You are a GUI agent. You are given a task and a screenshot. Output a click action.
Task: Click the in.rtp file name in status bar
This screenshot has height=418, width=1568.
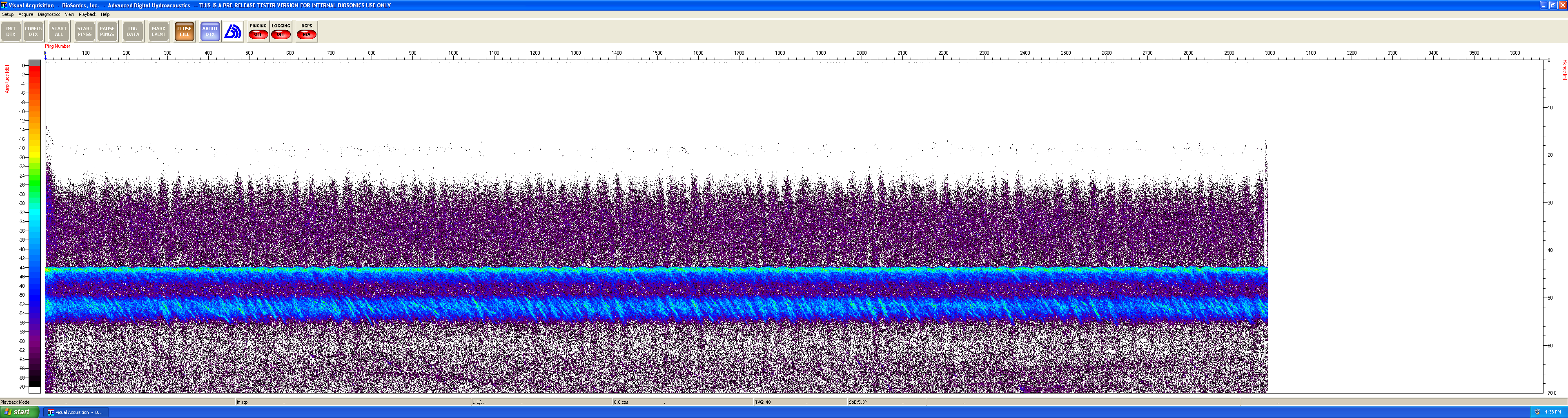pos(242,402)
